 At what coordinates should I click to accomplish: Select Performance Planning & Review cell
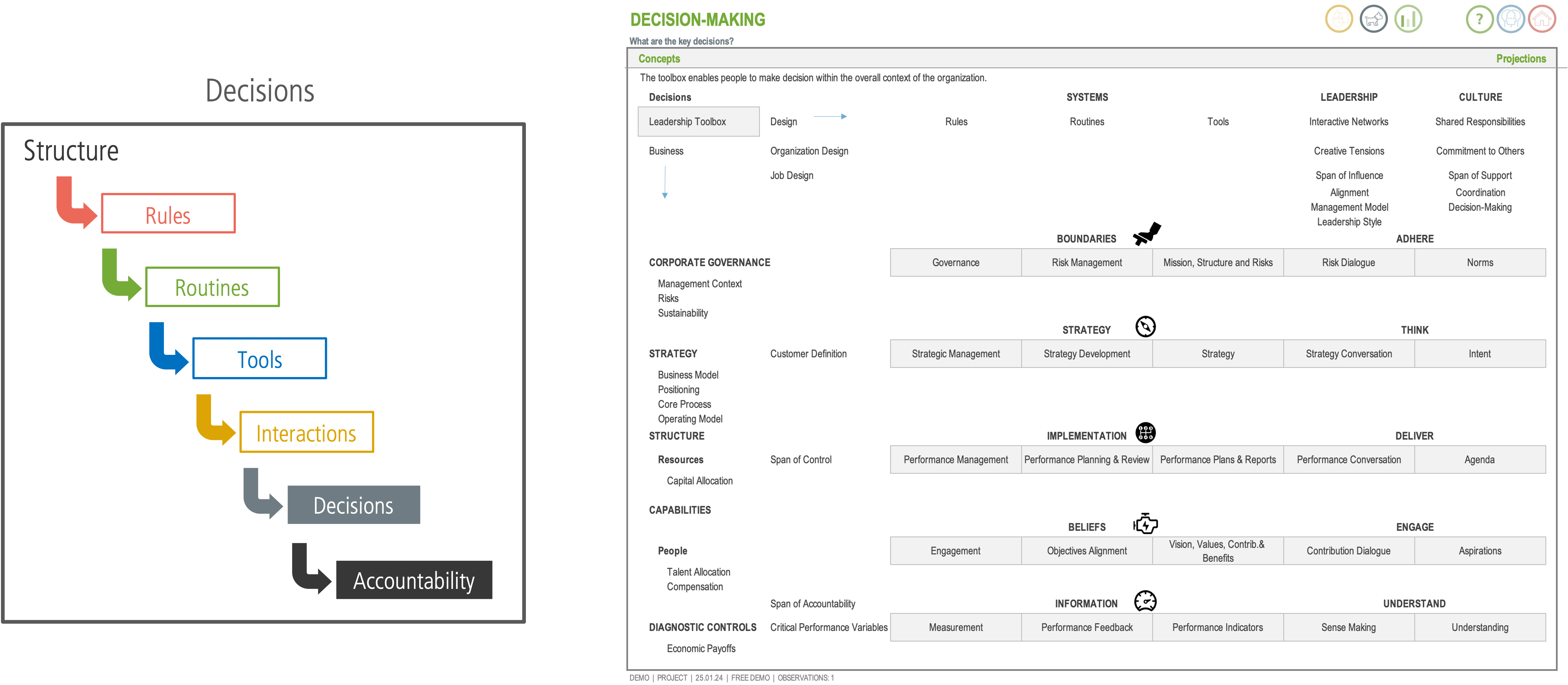[1086, 460]
